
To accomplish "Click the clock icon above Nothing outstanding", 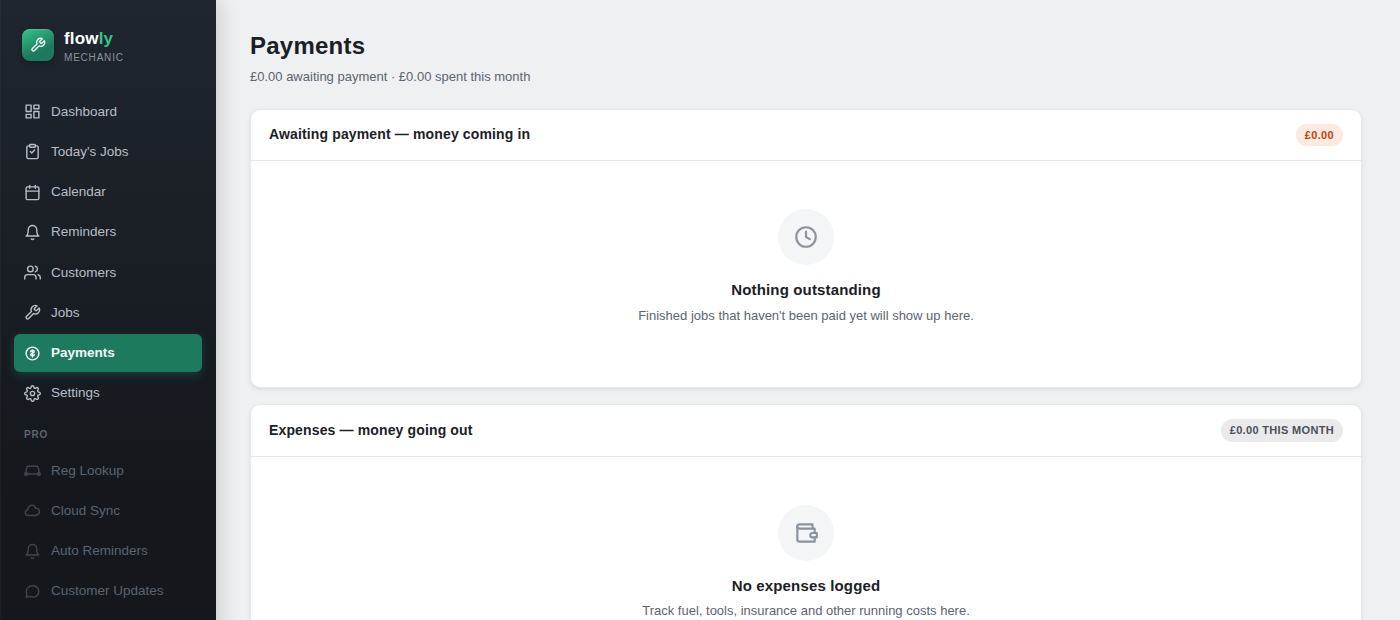I will coord(806,237).
